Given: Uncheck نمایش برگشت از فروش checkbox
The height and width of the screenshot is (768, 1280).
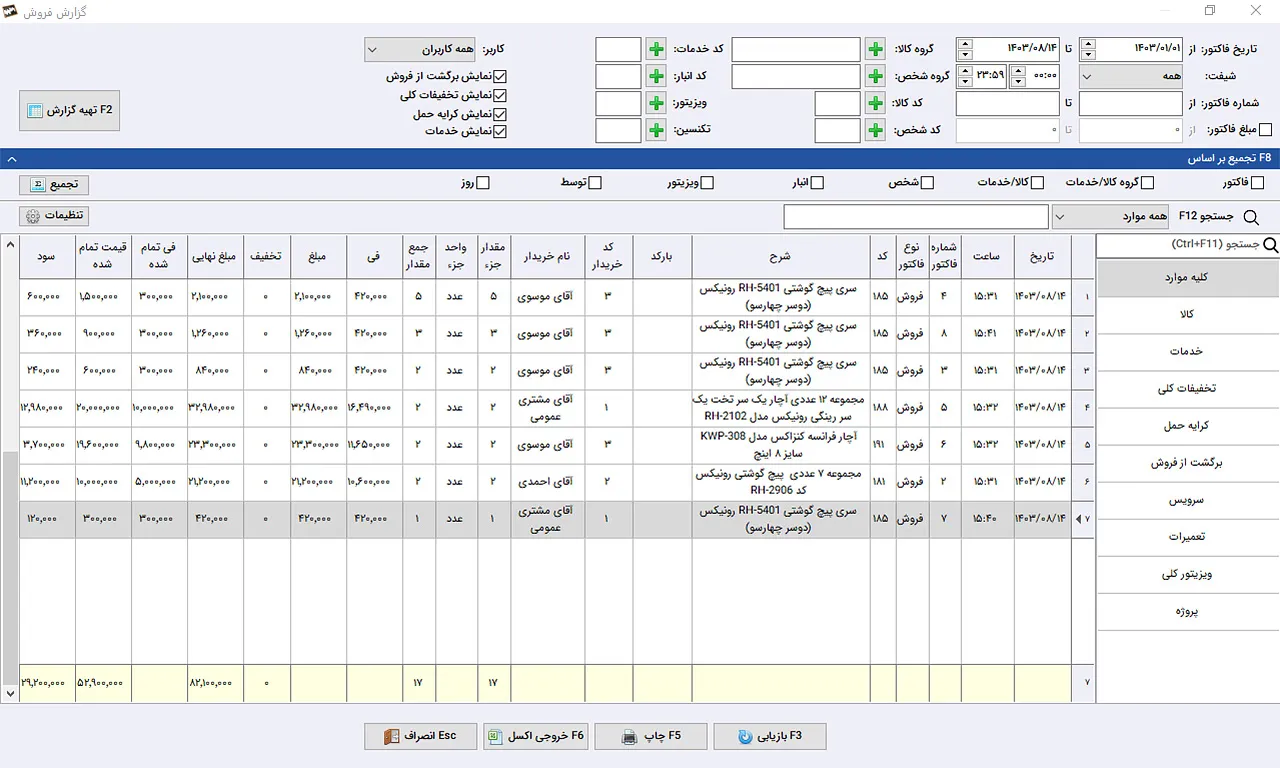Looking at the screenshot, I should tap(501, 76).
